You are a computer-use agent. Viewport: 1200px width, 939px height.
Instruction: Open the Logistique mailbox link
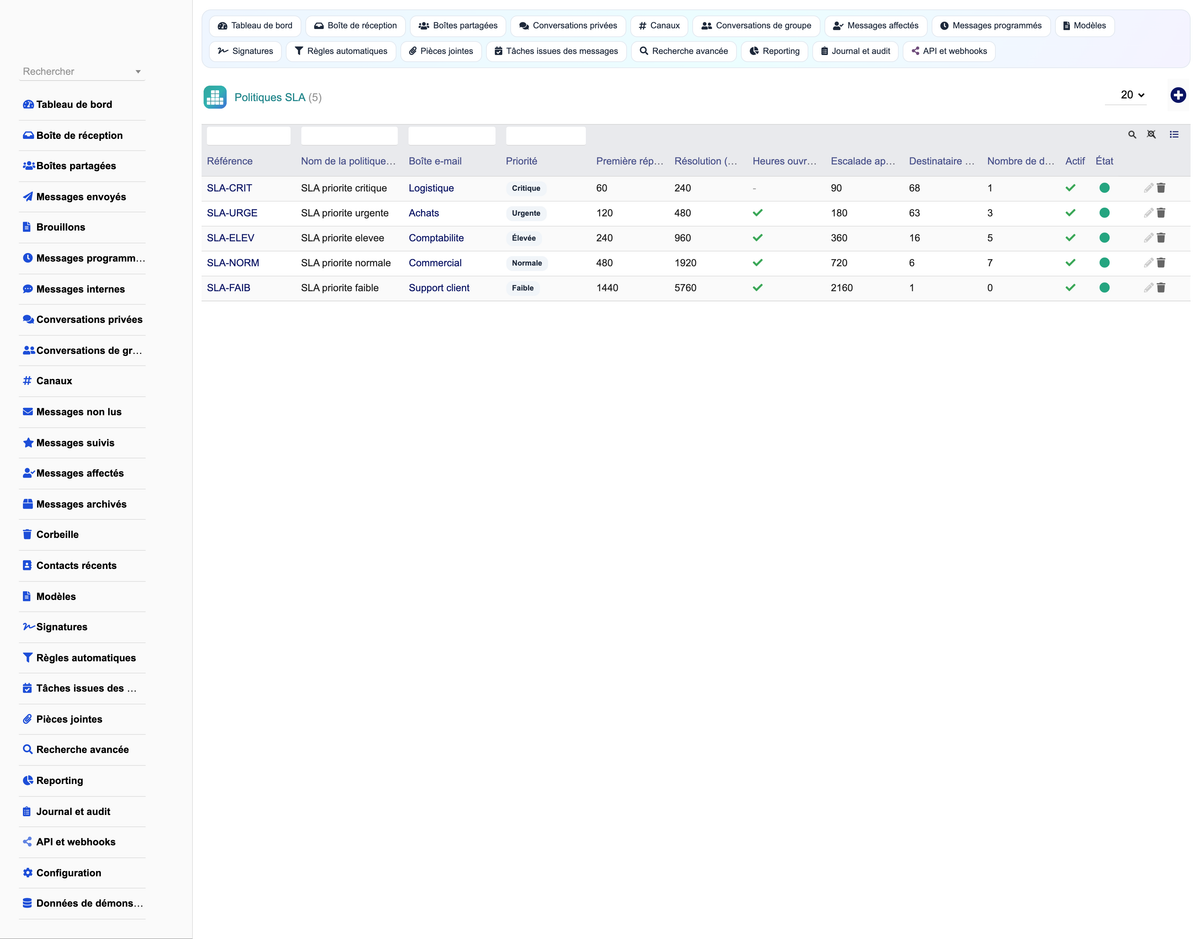tap(431, 188)
